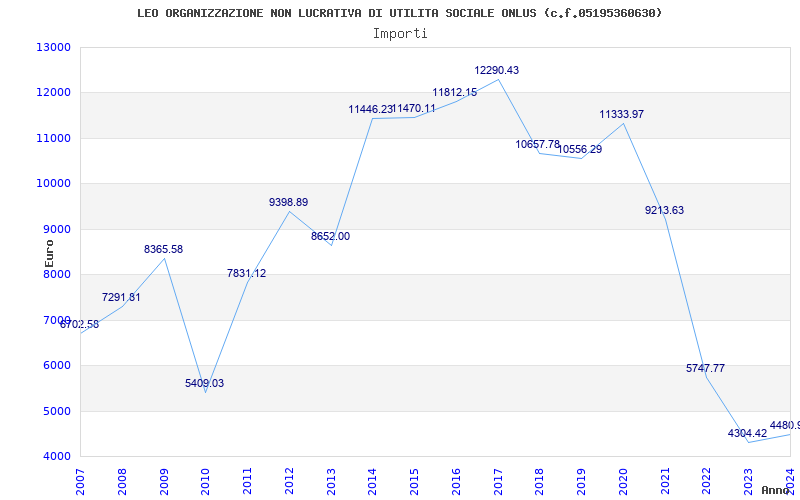Click the y-axis tick 8000
Viewport: 800px width, 500px height.
coord(56,274)
